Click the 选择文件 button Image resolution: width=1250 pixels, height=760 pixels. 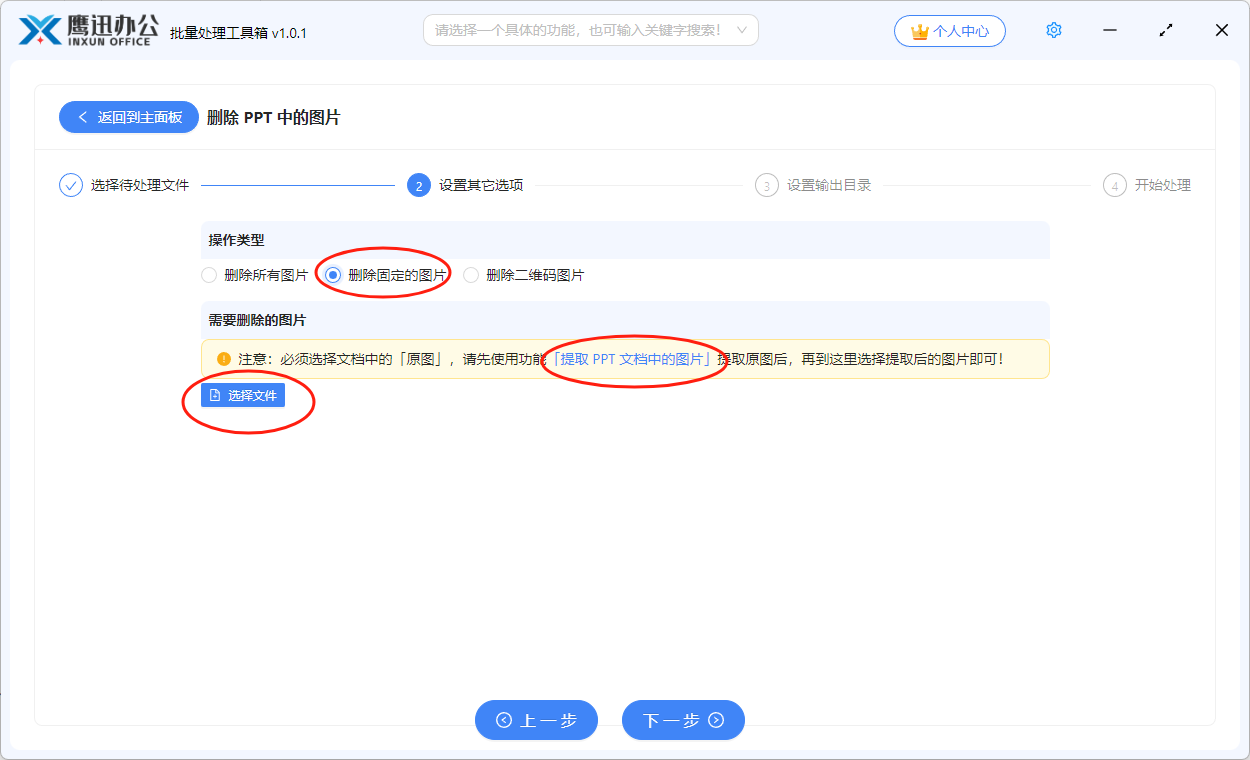[x=243, y=394]
